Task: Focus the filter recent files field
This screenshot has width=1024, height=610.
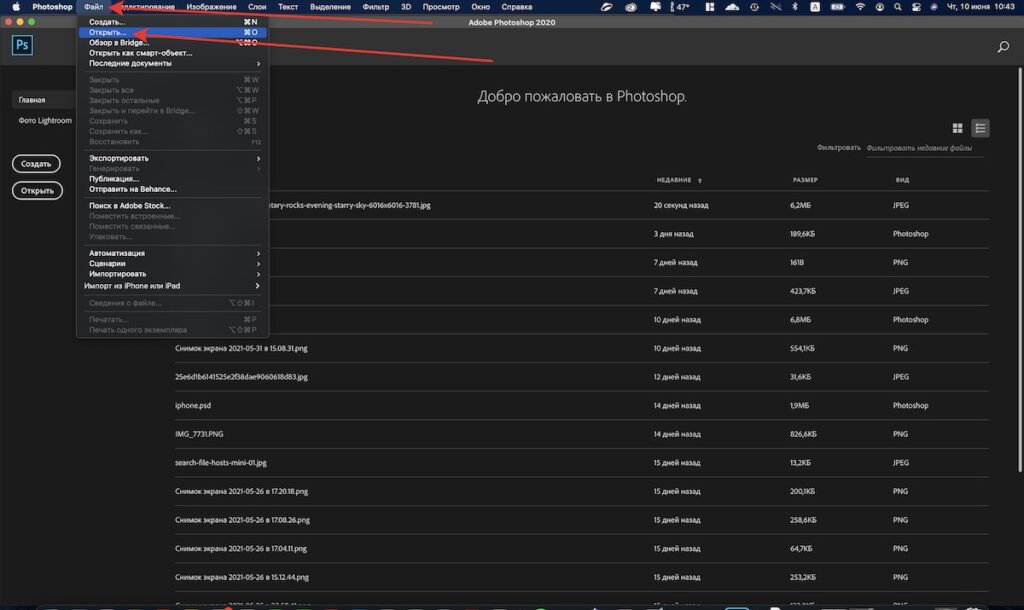Action: [924, 148]
